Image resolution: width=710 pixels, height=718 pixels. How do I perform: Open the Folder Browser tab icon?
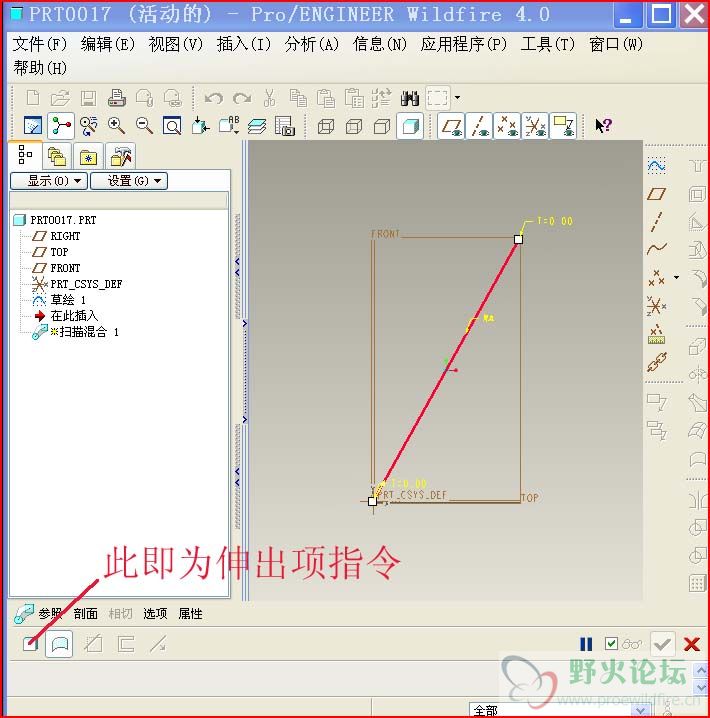pos(57,157)
